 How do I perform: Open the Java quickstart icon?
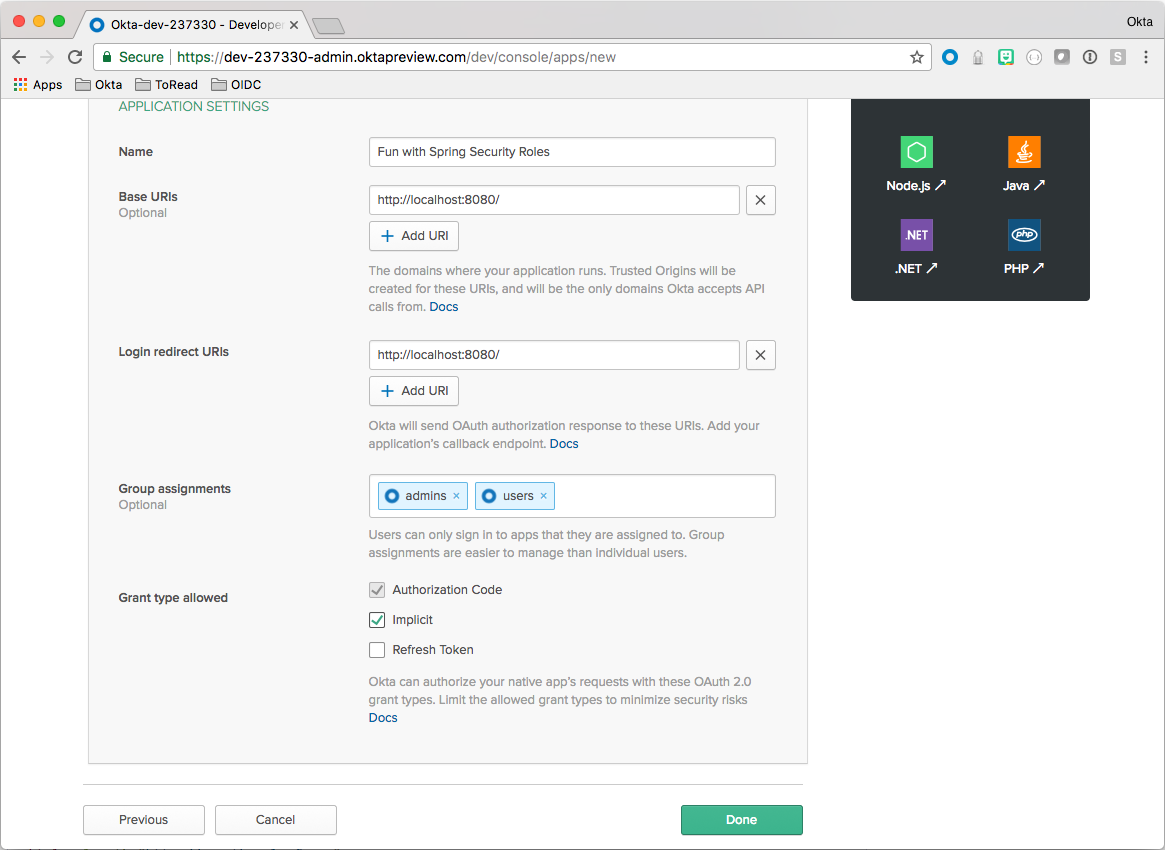pyautogui.click(x=1024, y=153)
